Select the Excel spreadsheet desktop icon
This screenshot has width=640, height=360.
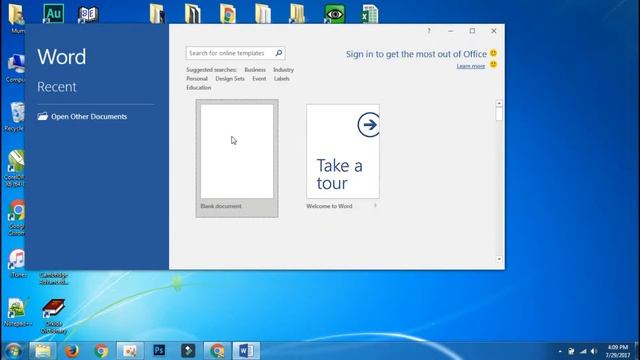tap(369, 14)
